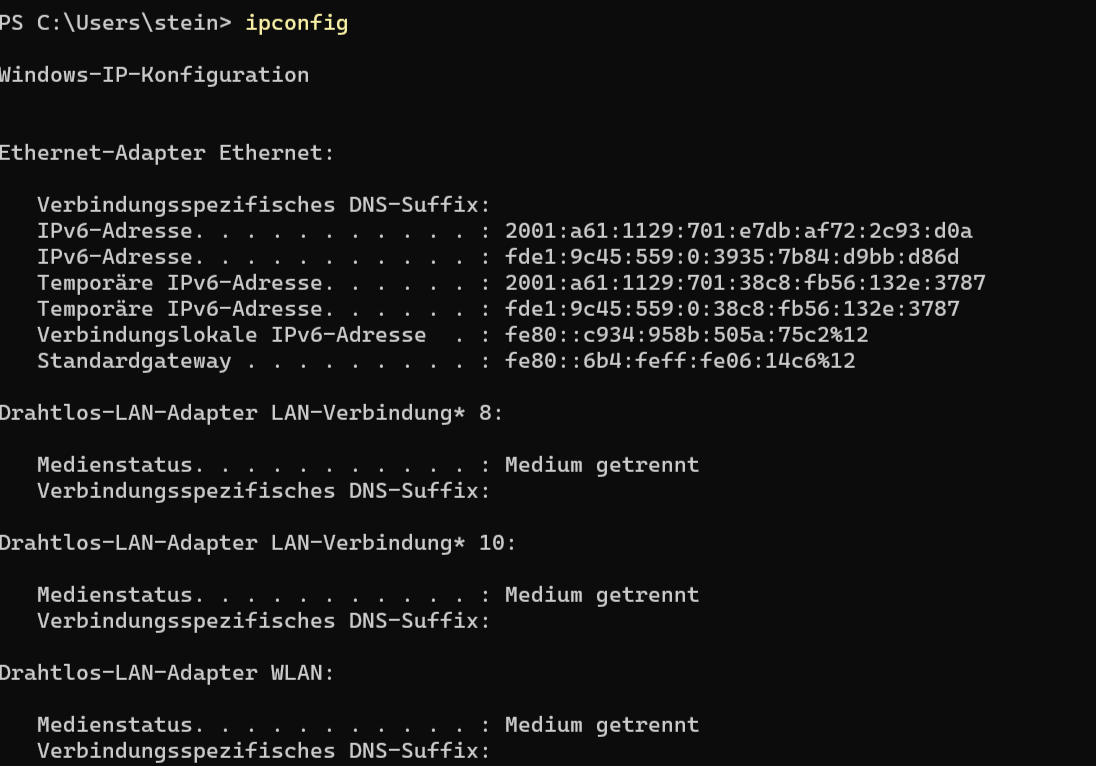
Task: Click Medium getrennt under LAN-Verbindung* 10
Action: coord(601,595)
